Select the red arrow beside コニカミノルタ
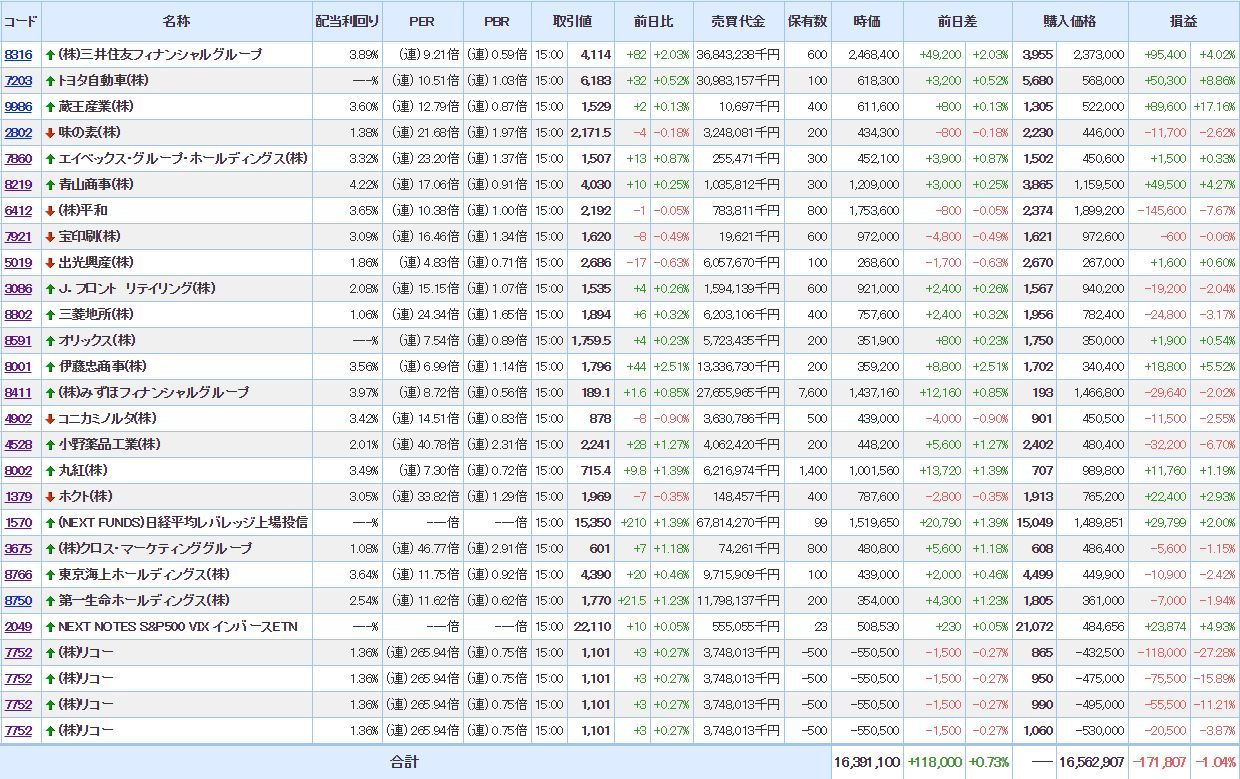Image resolution: width=1240 pixels, height=779 pixels. 50,418
